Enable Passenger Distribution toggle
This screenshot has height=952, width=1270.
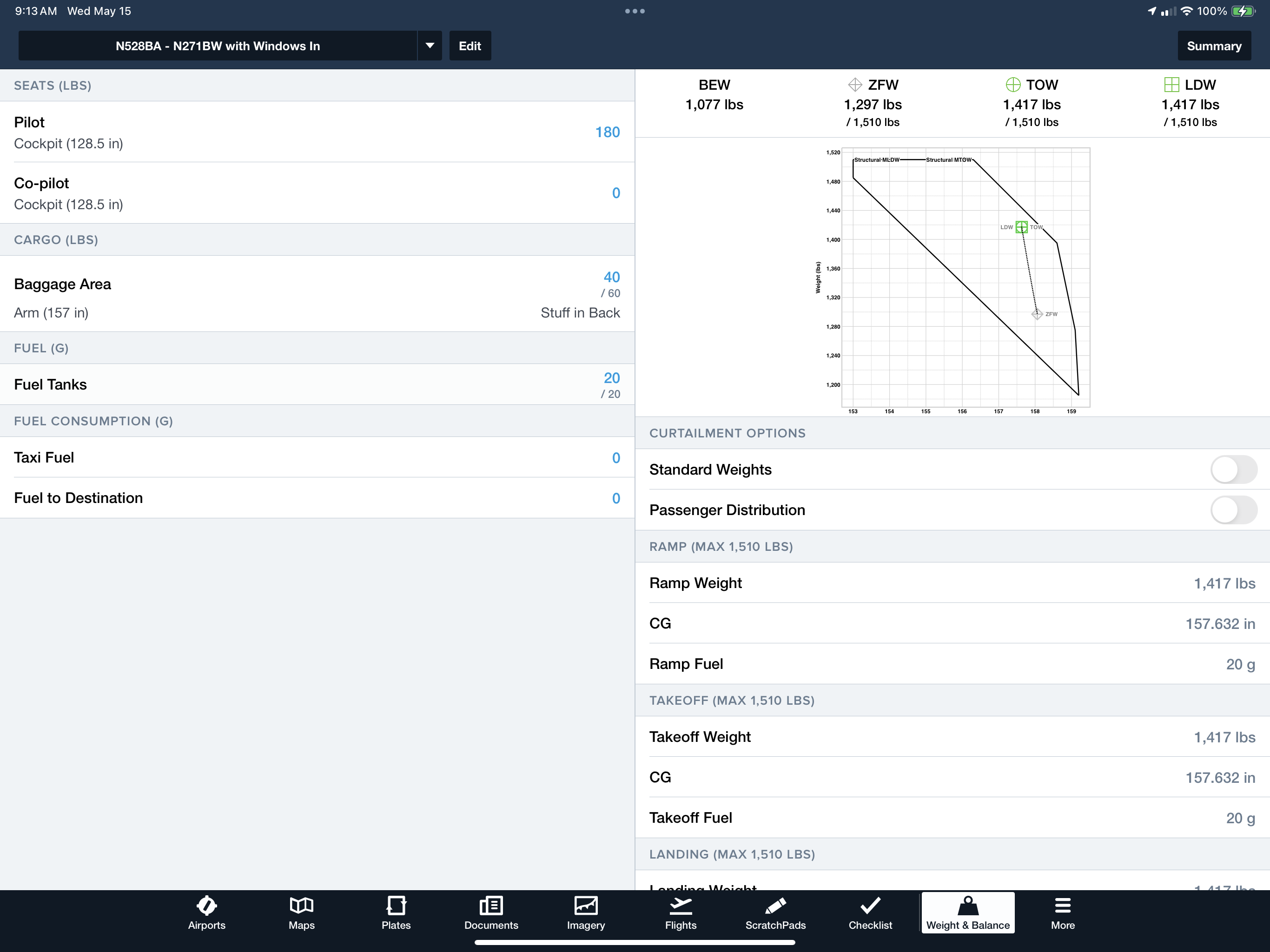pyautogui.click(x=1232, y=509)
